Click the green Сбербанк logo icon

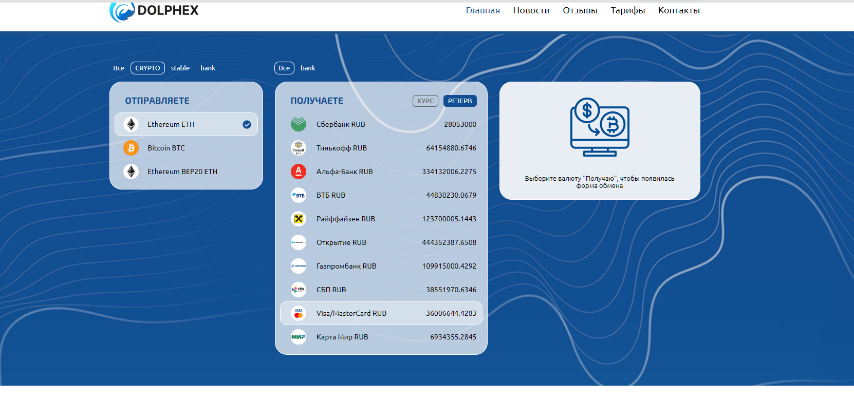pos(298,124)
